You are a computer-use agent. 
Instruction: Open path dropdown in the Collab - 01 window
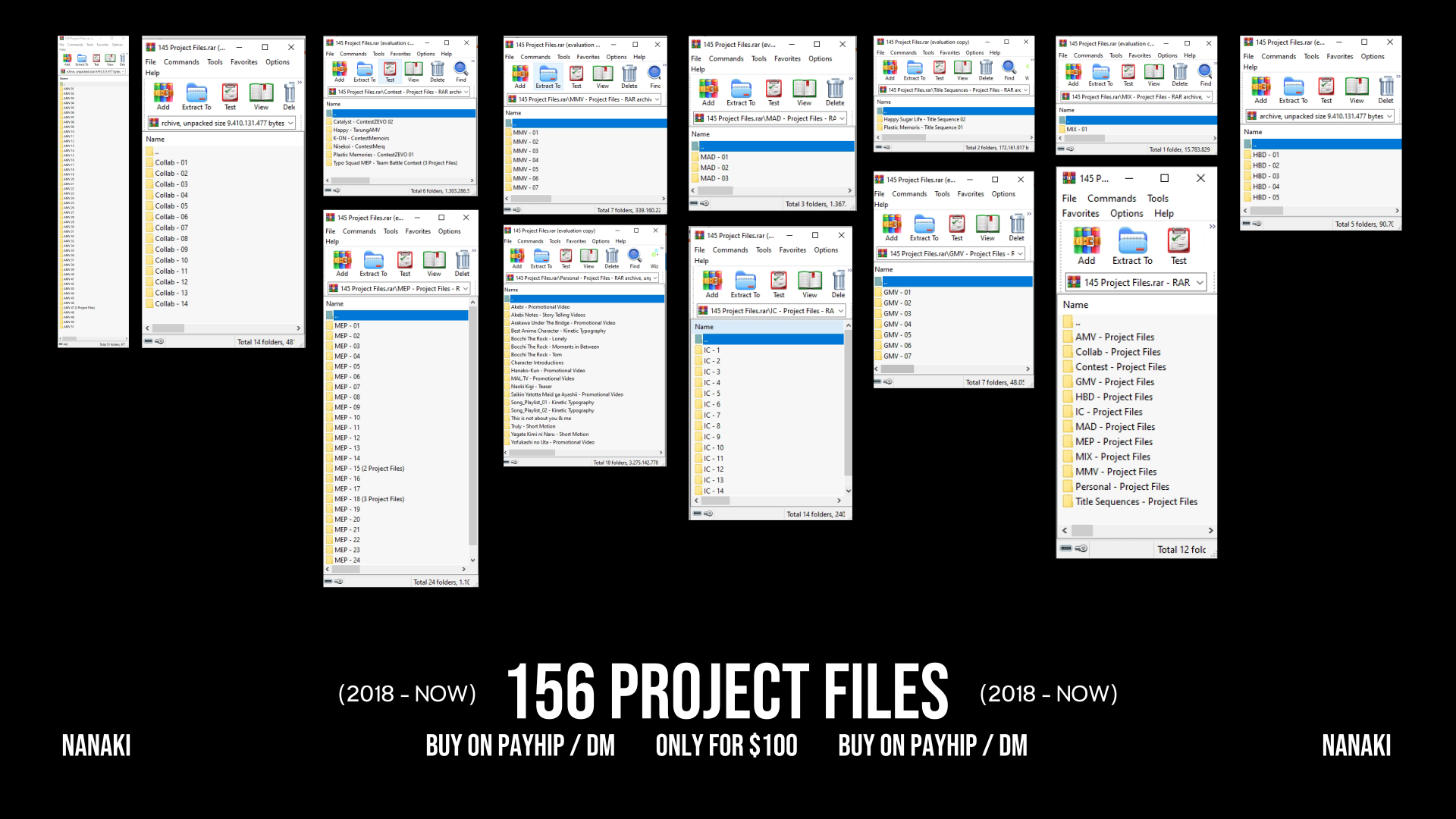(290, 123)
